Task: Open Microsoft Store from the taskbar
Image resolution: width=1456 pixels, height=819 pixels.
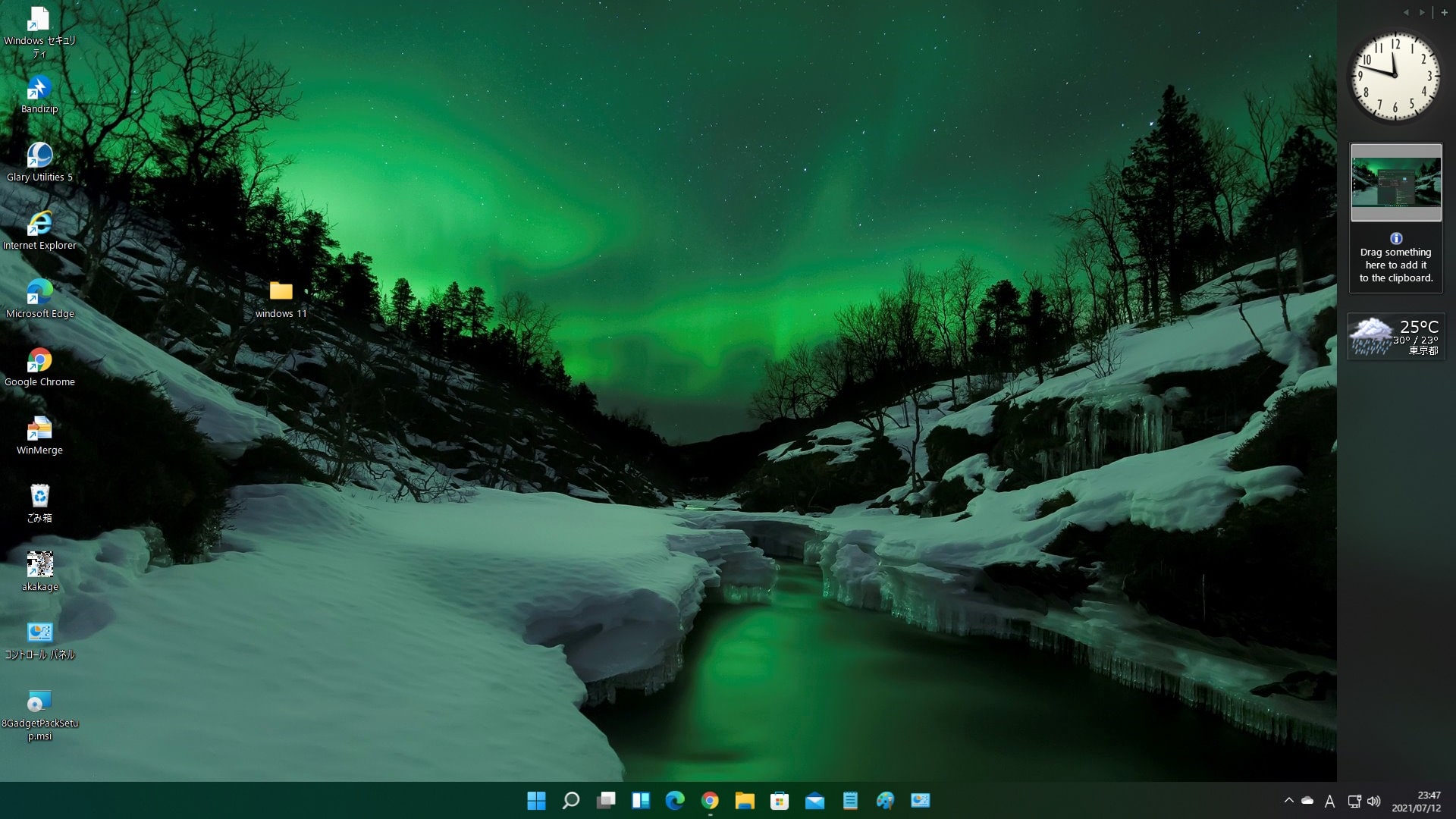Action: (x=780, y=800)
